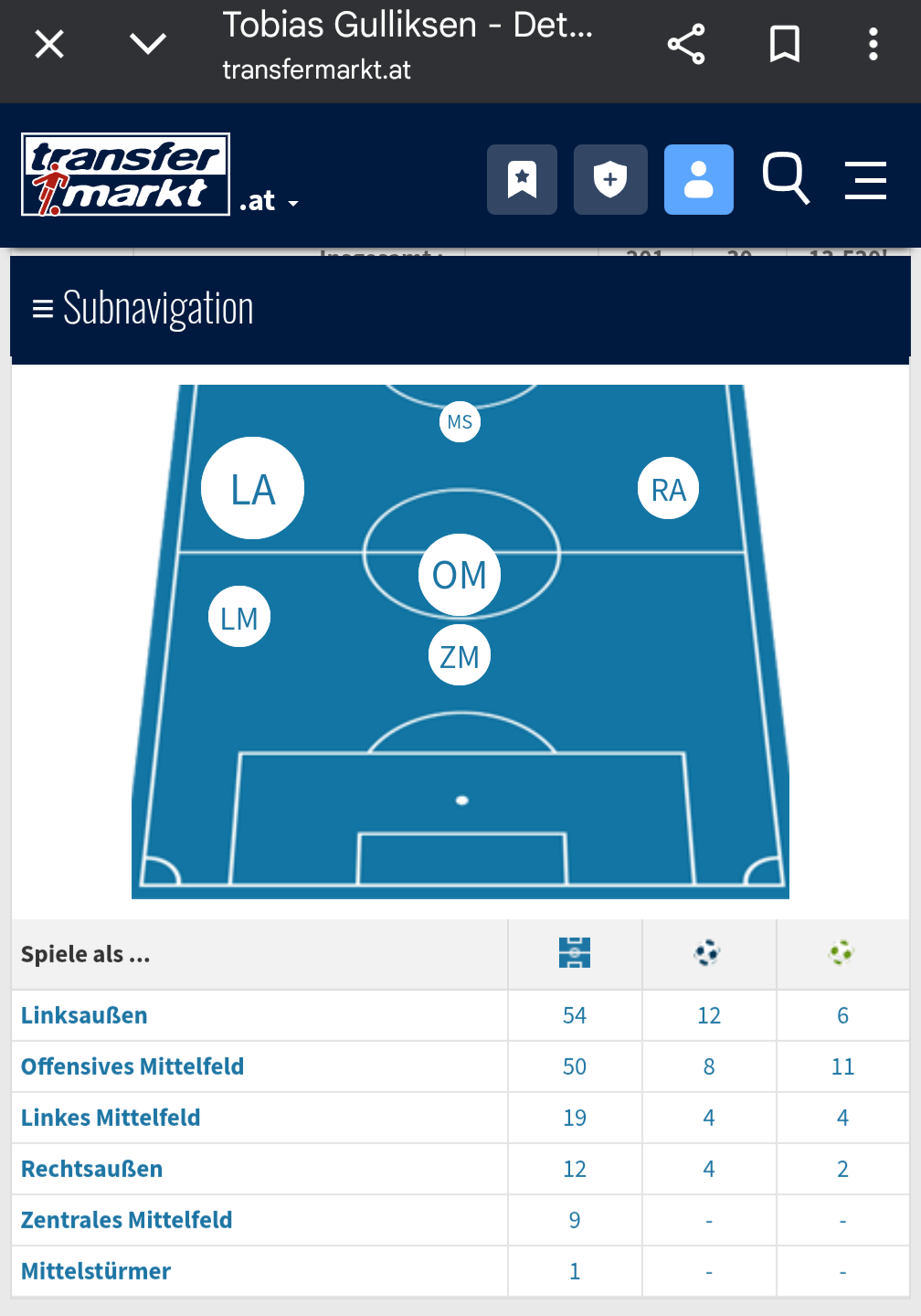
Task: Open the Transfermarkt watchlist bookmark icon
Action: click(522, 179)
